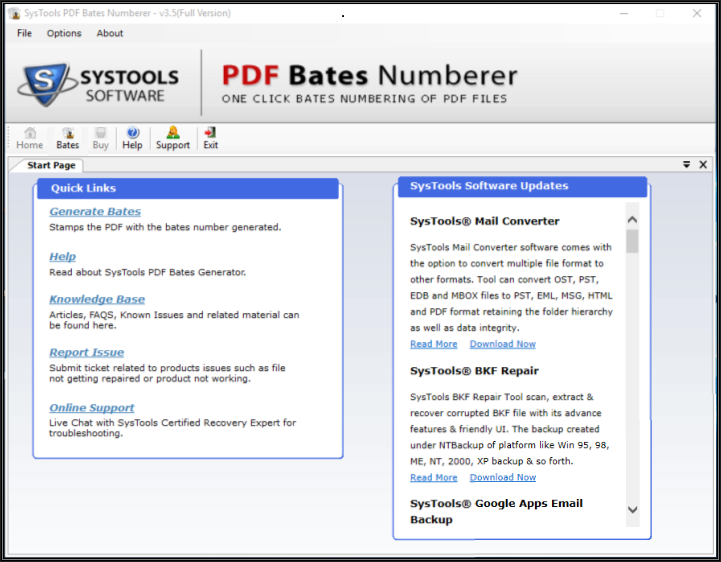Click the SysTools® BKF Repair heading
The width and height of the screenshot is (721, 562).
474,371
